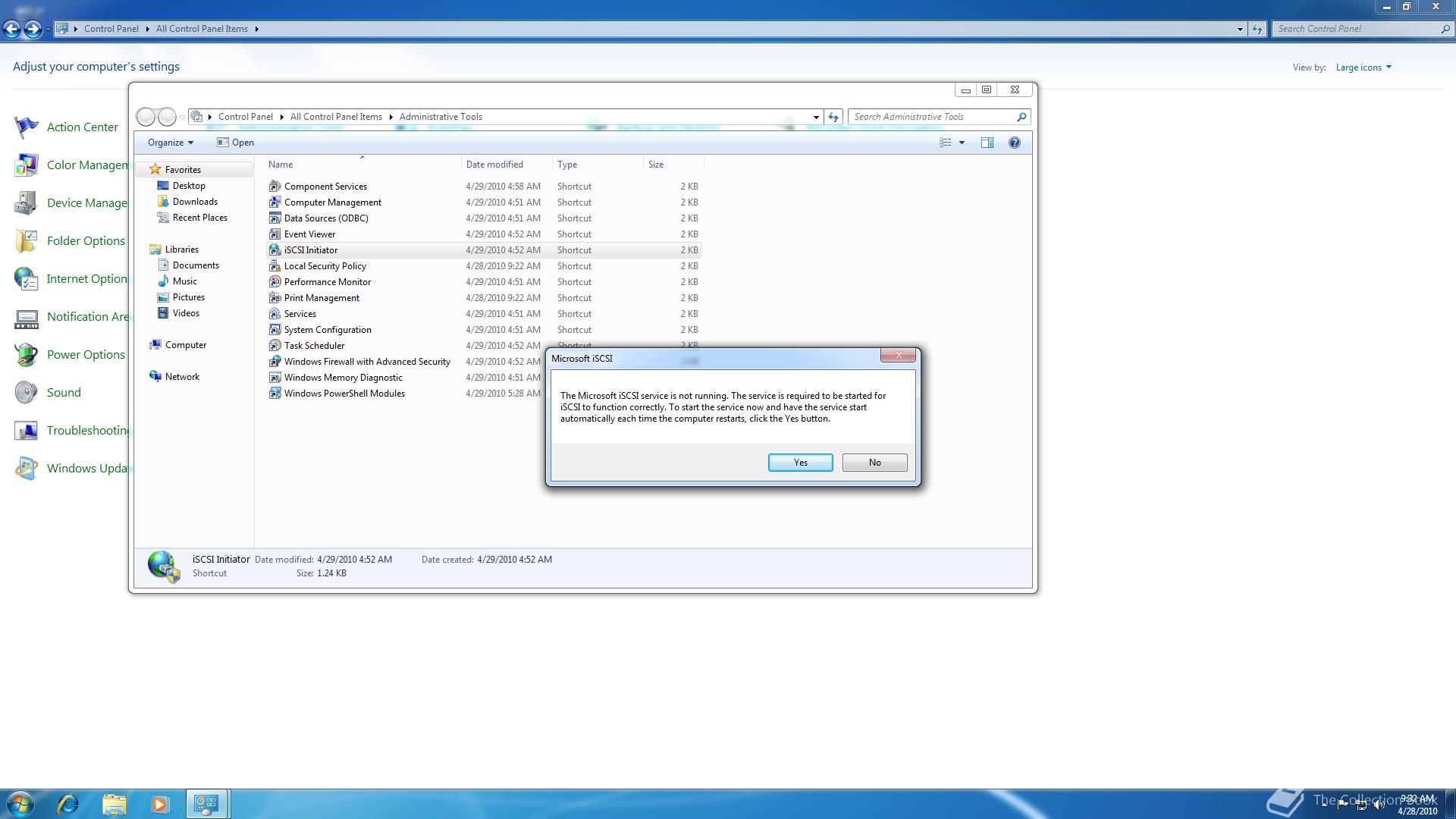The width and height of the screenshot is (1456, 819).
Task: Open the Device Manager icon
Action: click(x=26, y=203)
